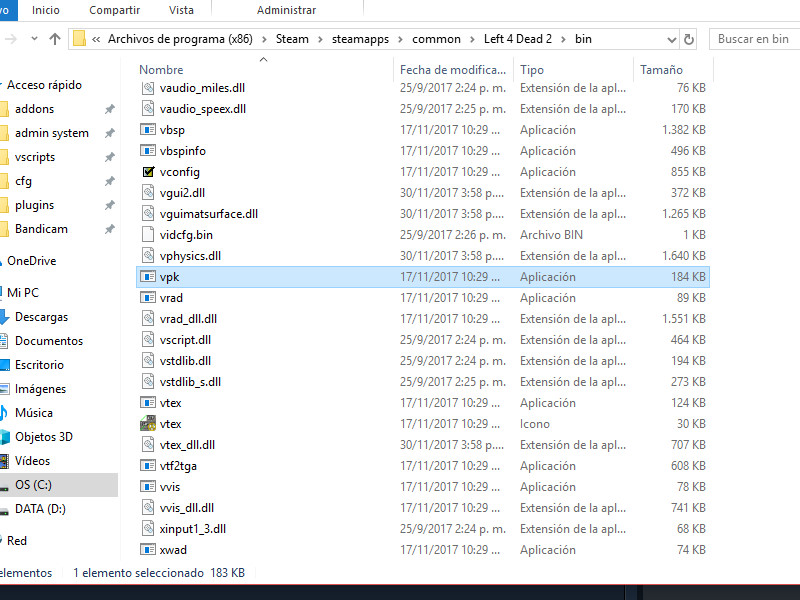Click the vstdlib.dll file icon

(x=148, y=361)
